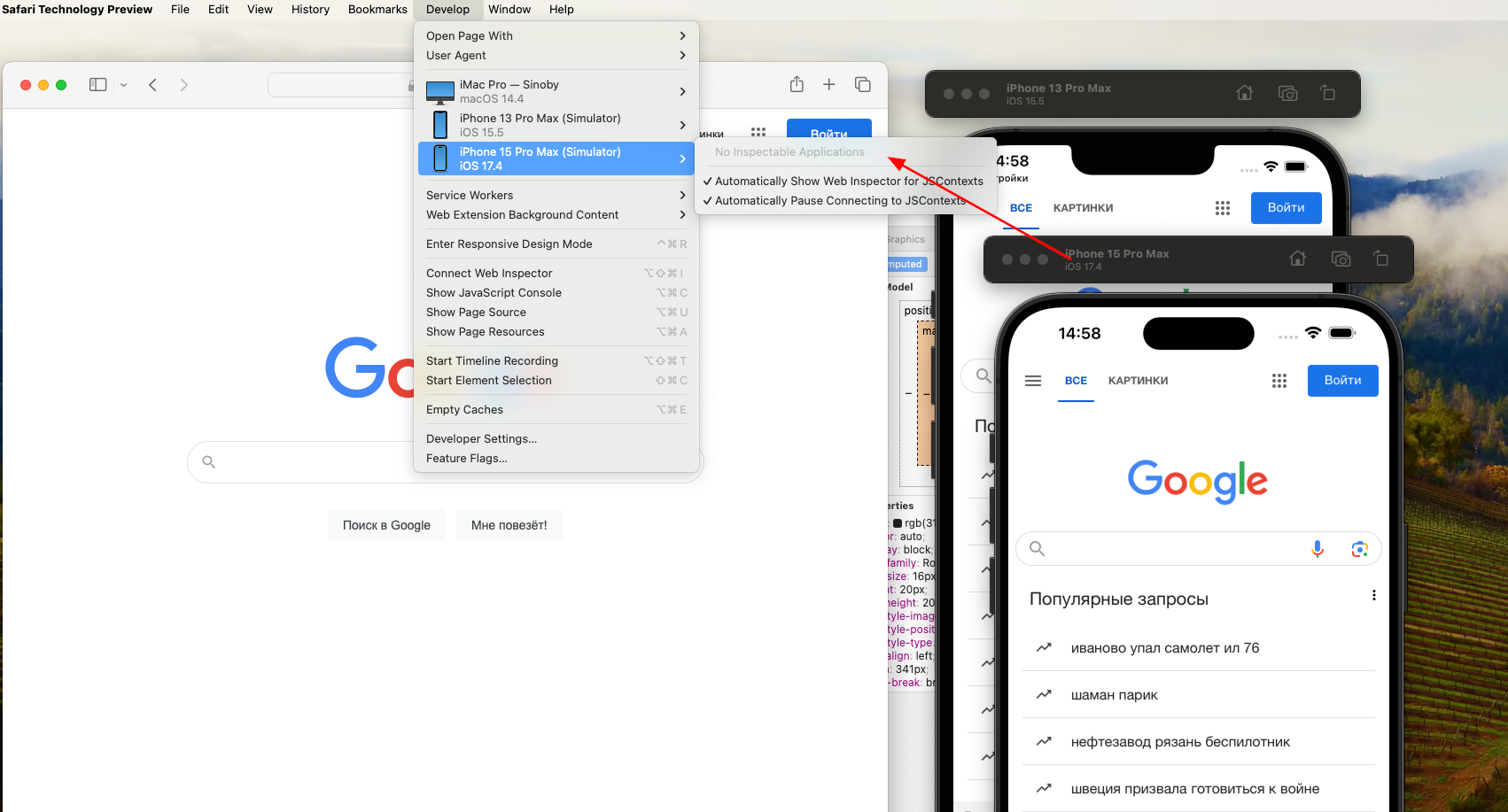1508x812 pixels.
Task: Tap Войти button on iPhone 13 simulator
Action: [1286, 208]
